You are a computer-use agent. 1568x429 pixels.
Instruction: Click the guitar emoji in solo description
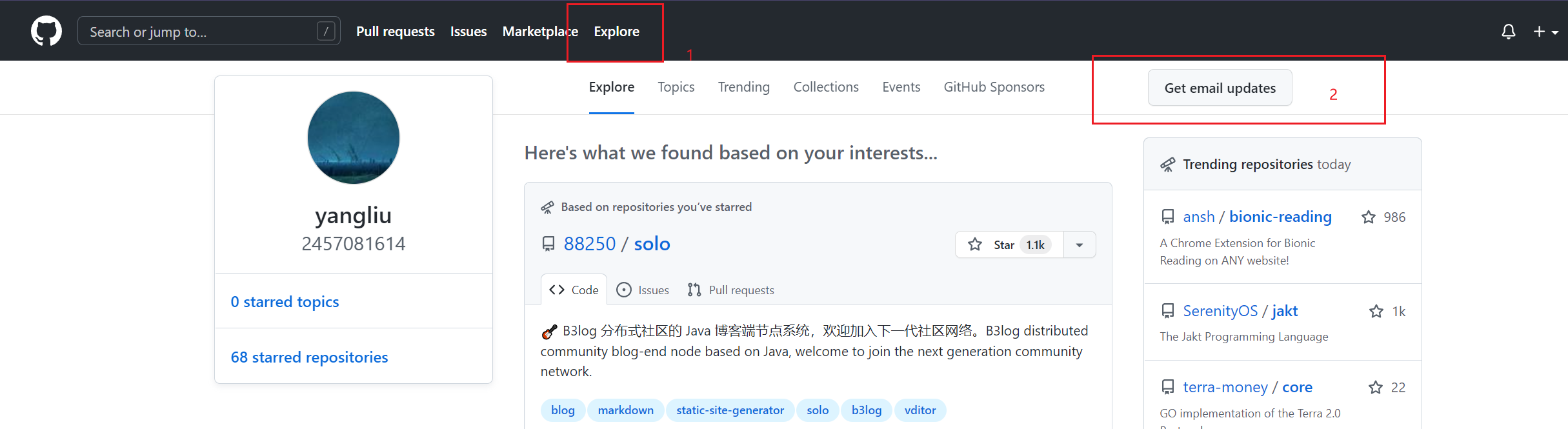tap(549, 332)
